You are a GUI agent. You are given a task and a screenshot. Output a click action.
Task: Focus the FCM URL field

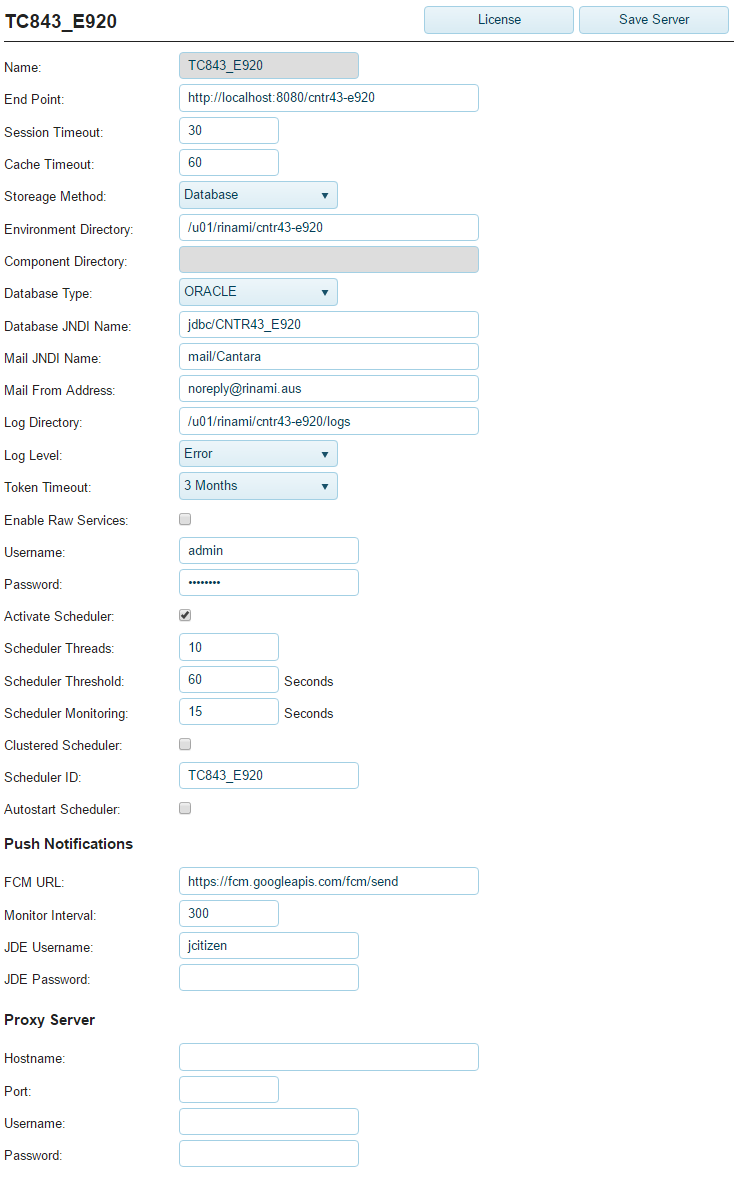click(328, 881)
